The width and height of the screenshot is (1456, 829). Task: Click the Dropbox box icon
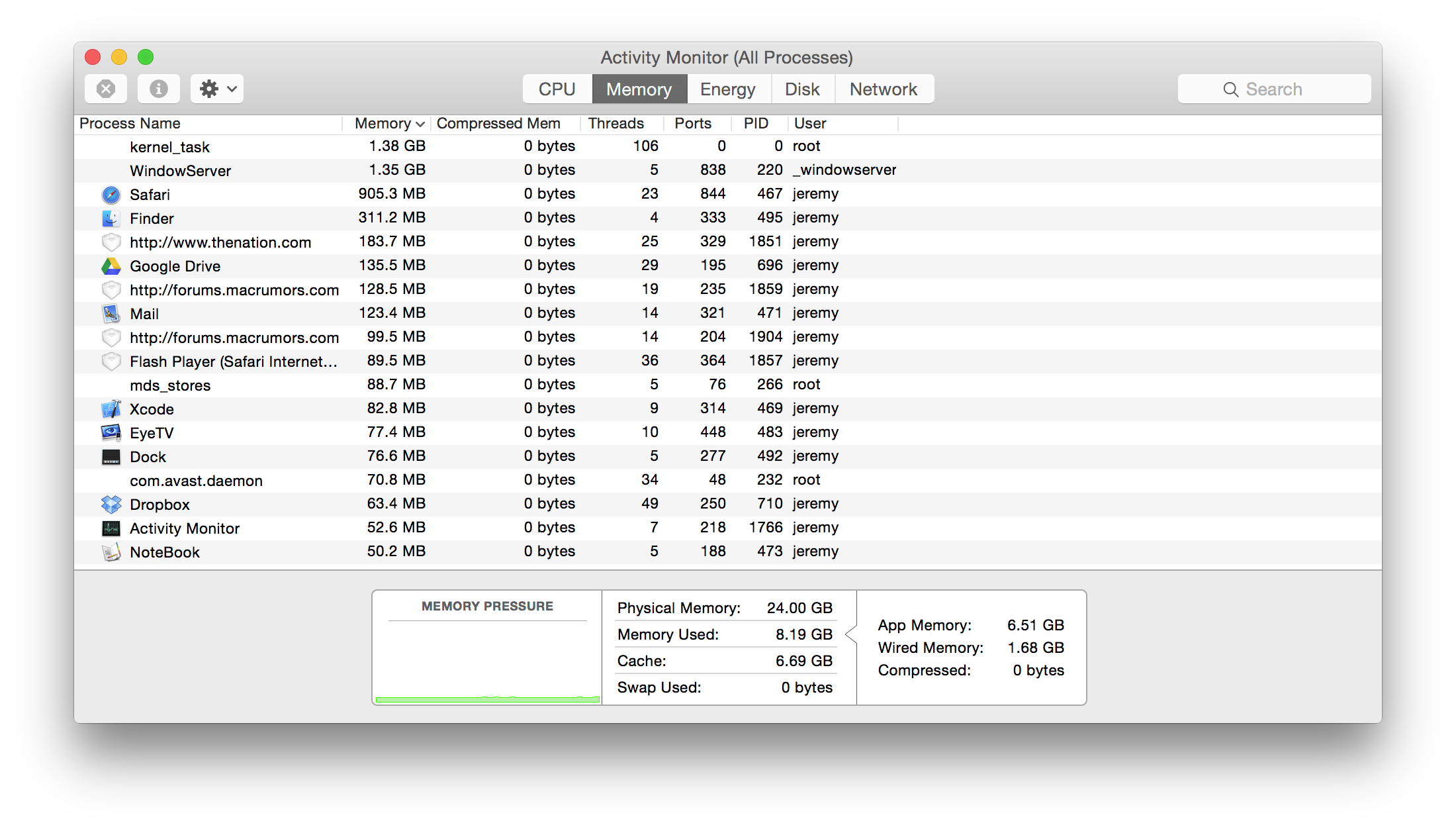pos(111,505)
